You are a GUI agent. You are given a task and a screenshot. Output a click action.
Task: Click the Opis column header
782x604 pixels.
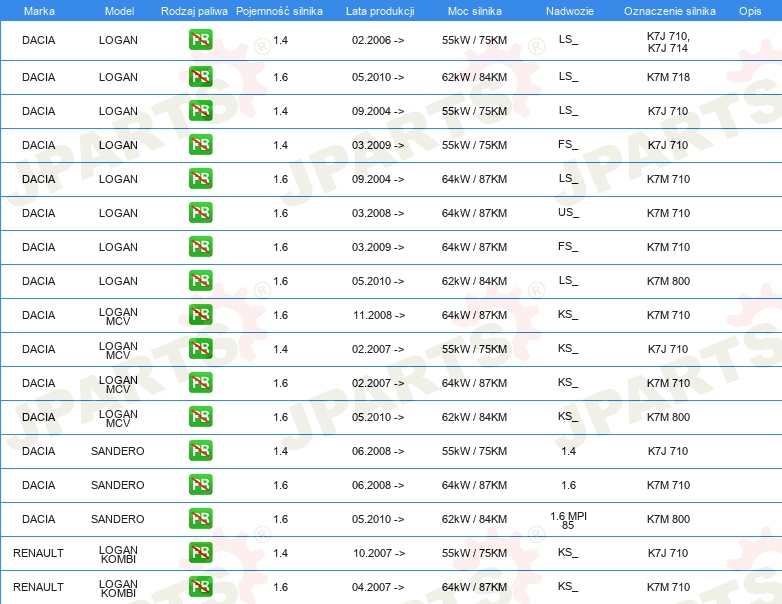point(749,12)
